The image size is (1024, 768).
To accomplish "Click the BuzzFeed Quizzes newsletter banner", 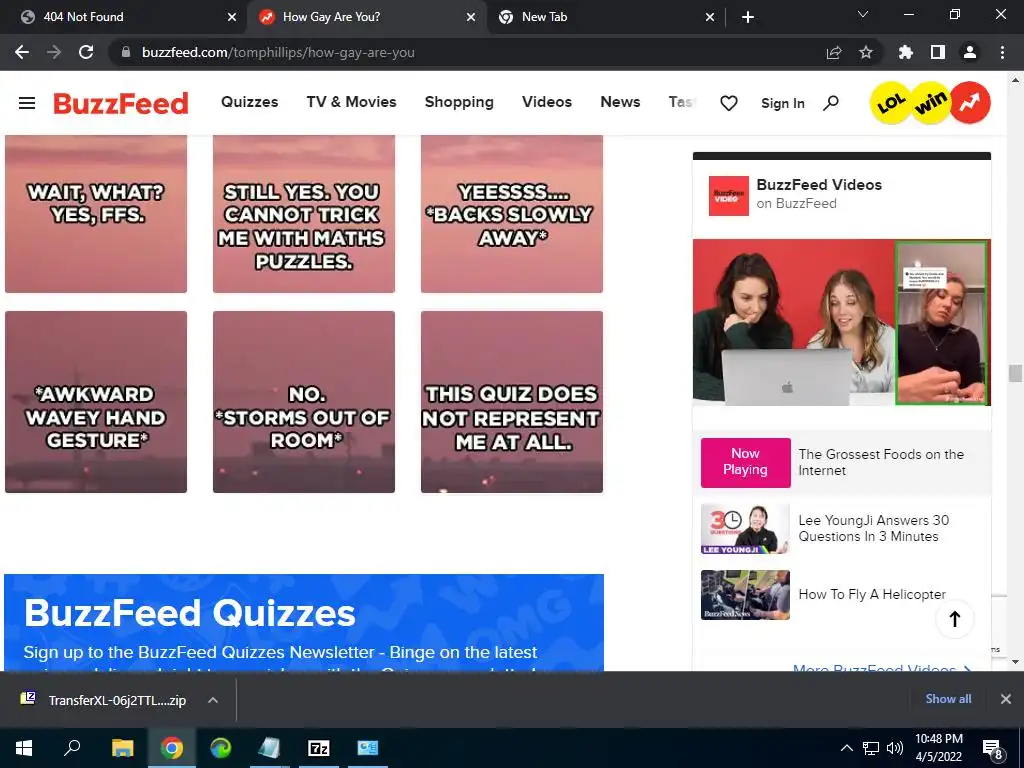I will [x=304, y=622].
